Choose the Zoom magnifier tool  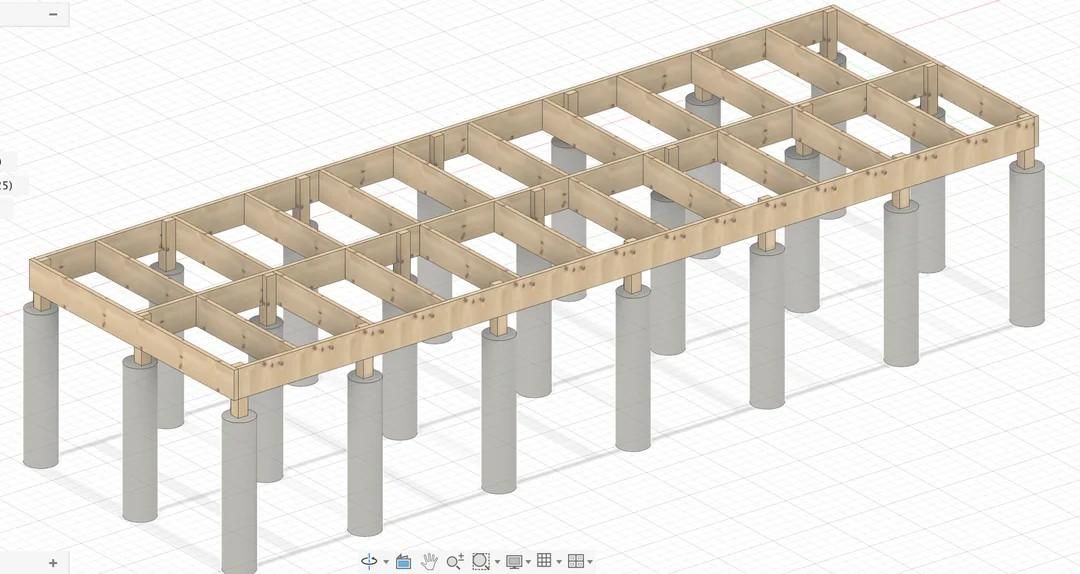pyautogui.click(x=455, y=561)
